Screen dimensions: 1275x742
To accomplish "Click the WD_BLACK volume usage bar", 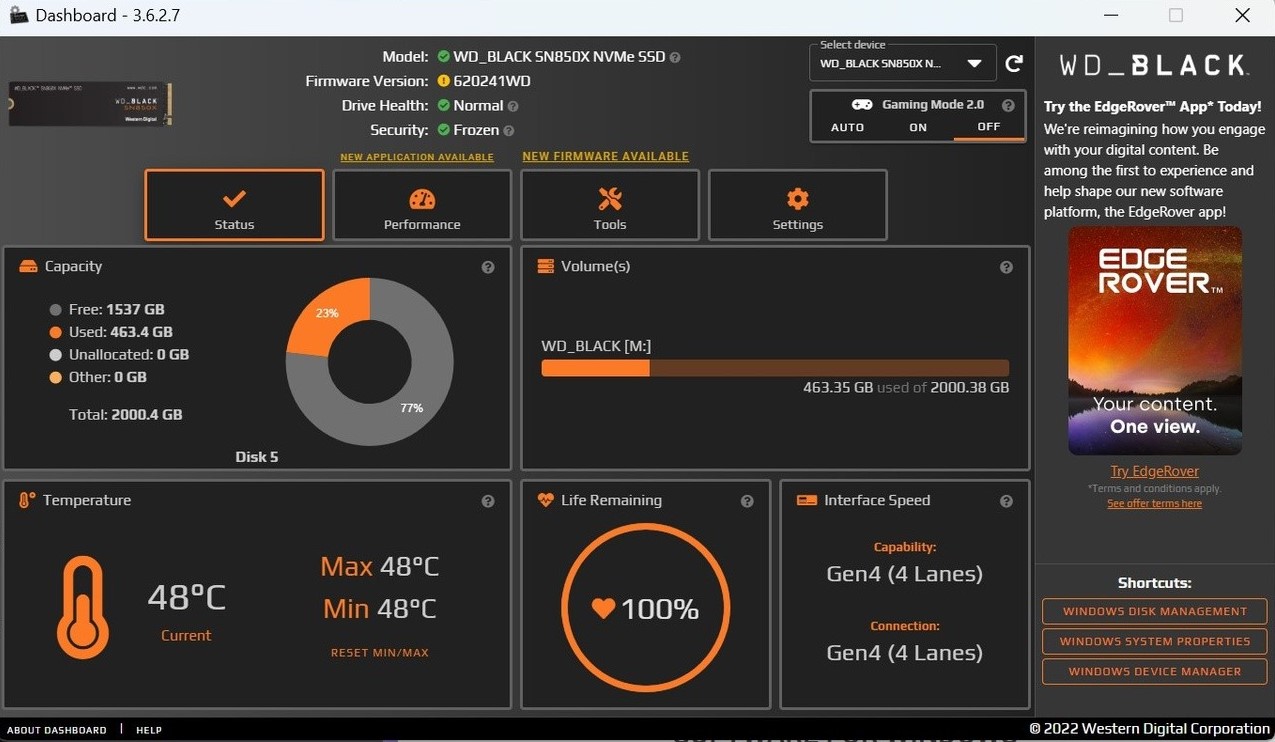I will pyautogui.click(x=775, y=367).
